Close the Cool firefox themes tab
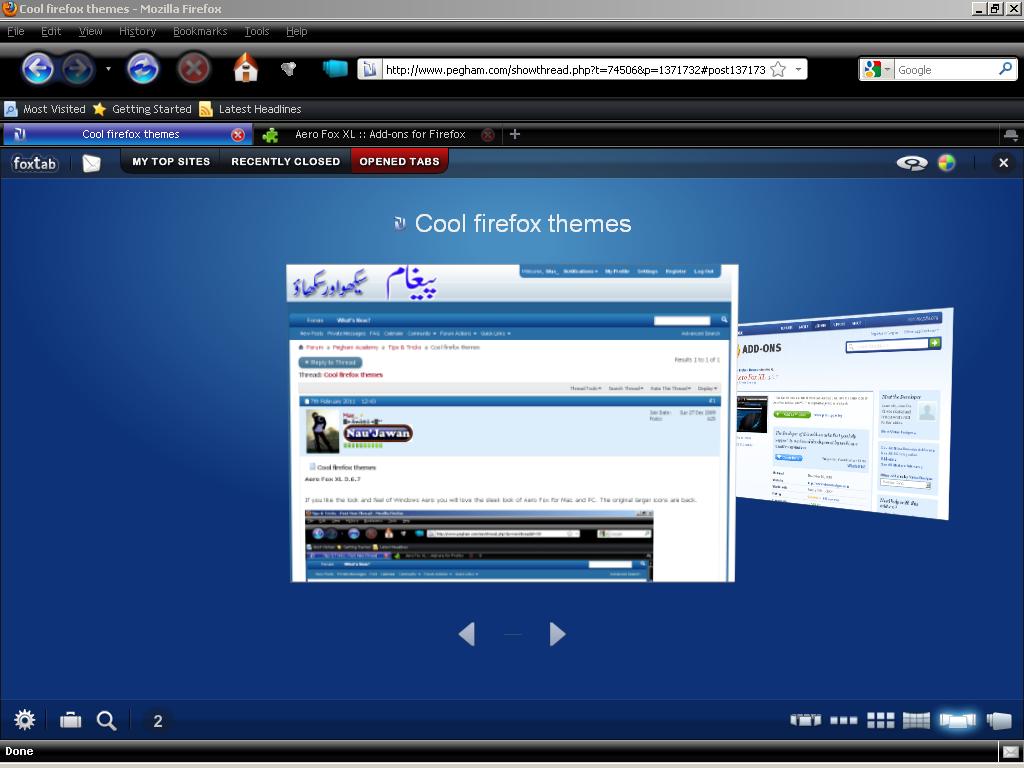This screenshot has width=1024, height=768. [x=238, y=135]
